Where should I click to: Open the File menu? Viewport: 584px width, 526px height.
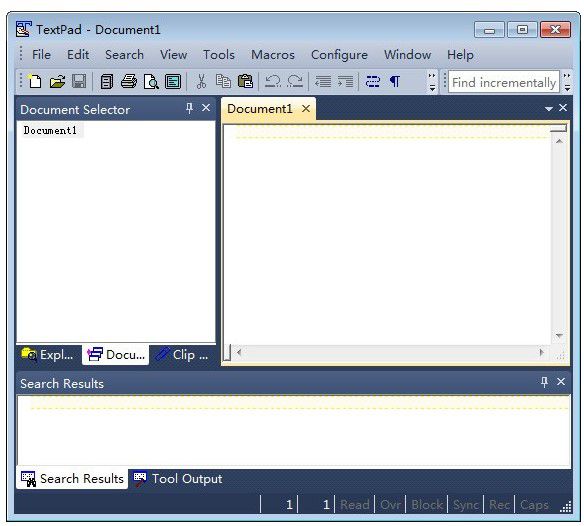coord(41,55)
